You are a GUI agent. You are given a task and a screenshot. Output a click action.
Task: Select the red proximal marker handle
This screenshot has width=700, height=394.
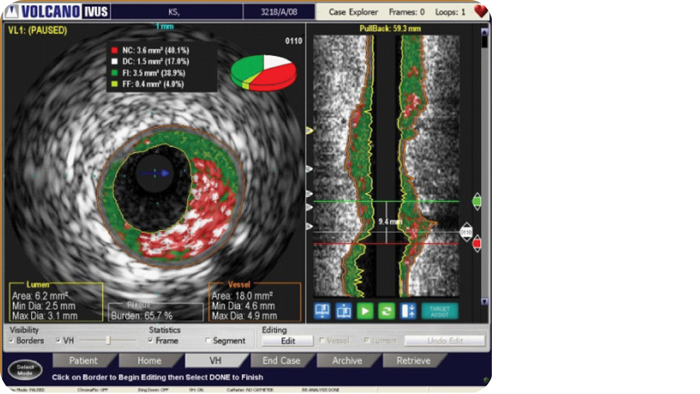tap(477, 244)
